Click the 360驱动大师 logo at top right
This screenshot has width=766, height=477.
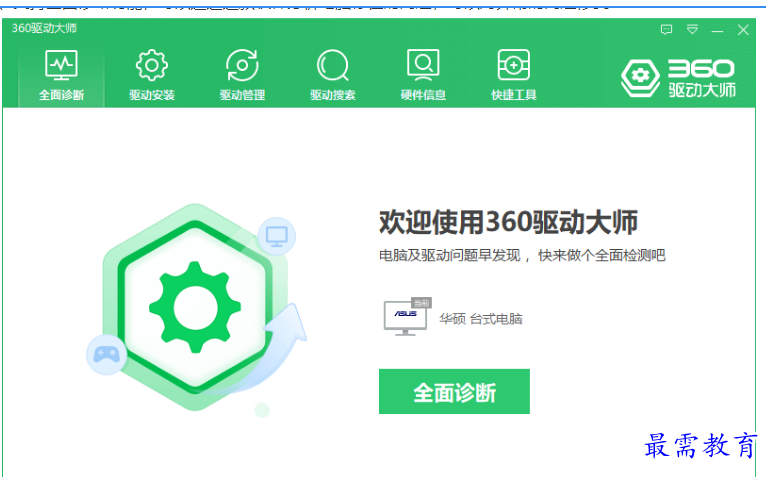pyautogui.click(x=678, y=78)
